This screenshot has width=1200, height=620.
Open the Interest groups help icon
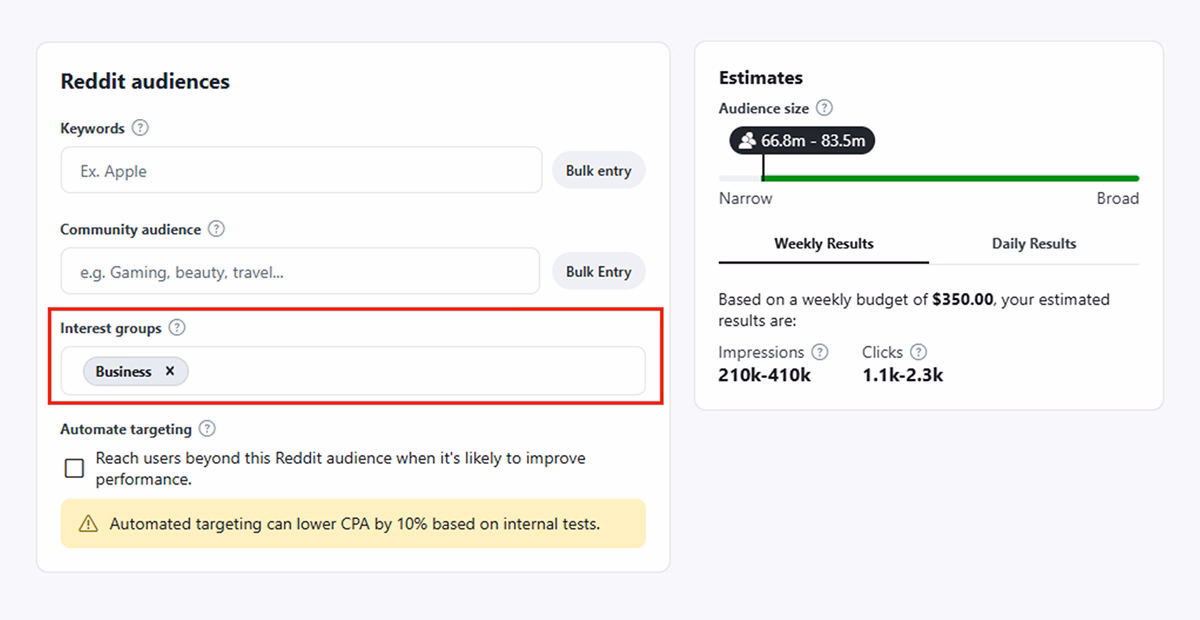(177, 328)
